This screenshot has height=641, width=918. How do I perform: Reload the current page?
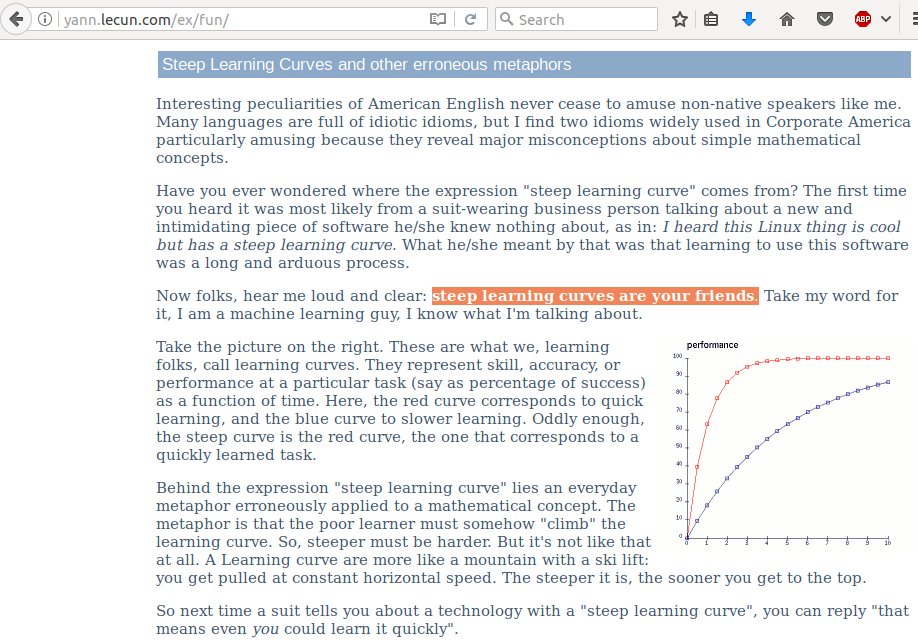470,19
